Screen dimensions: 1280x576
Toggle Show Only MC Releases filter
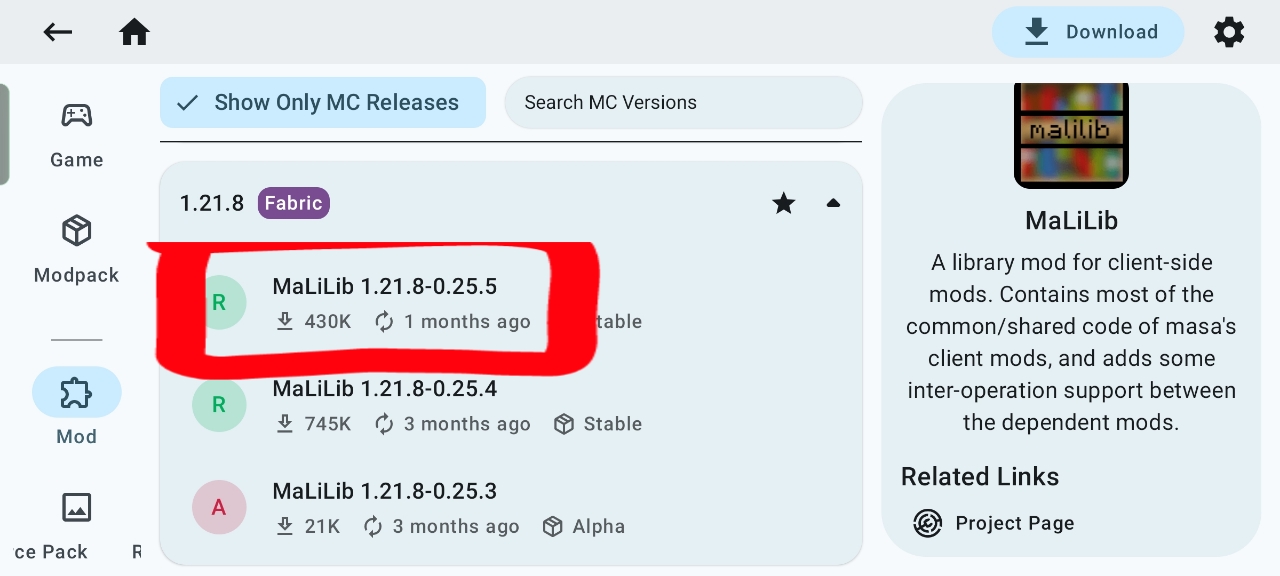coord(322,103)
